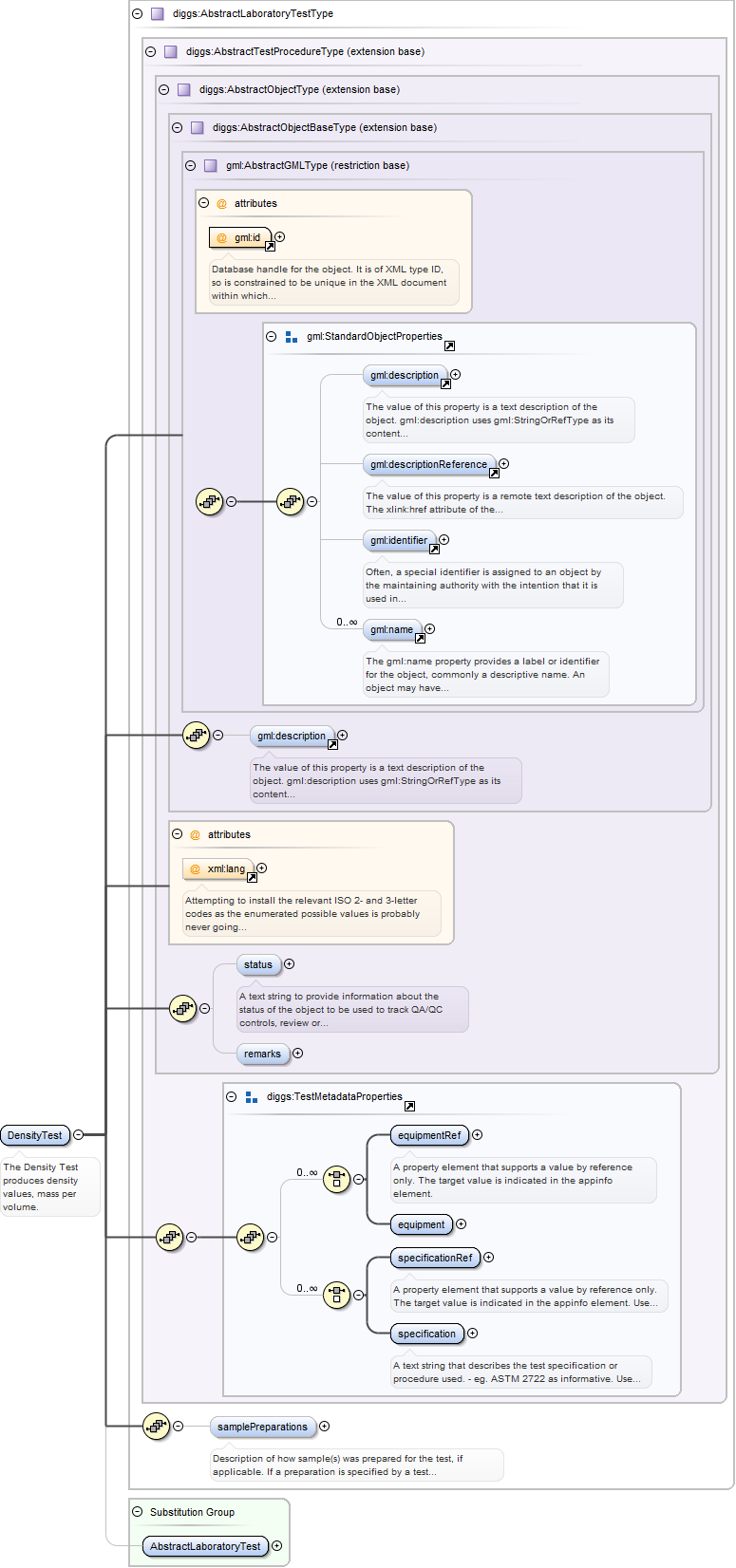The width and height of the screenshot is (736, 1568).
Task: Click the link arrow on gml:descriptionReference element
Action: coord(494,474)
